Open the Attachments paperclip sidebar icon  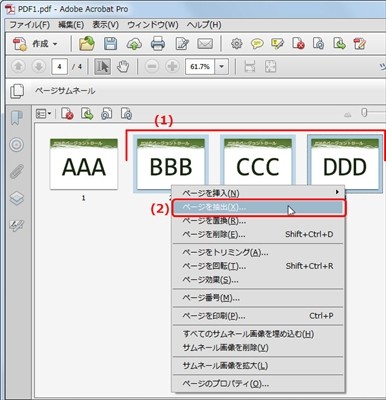pyautogui.click(x=17, y=172)
